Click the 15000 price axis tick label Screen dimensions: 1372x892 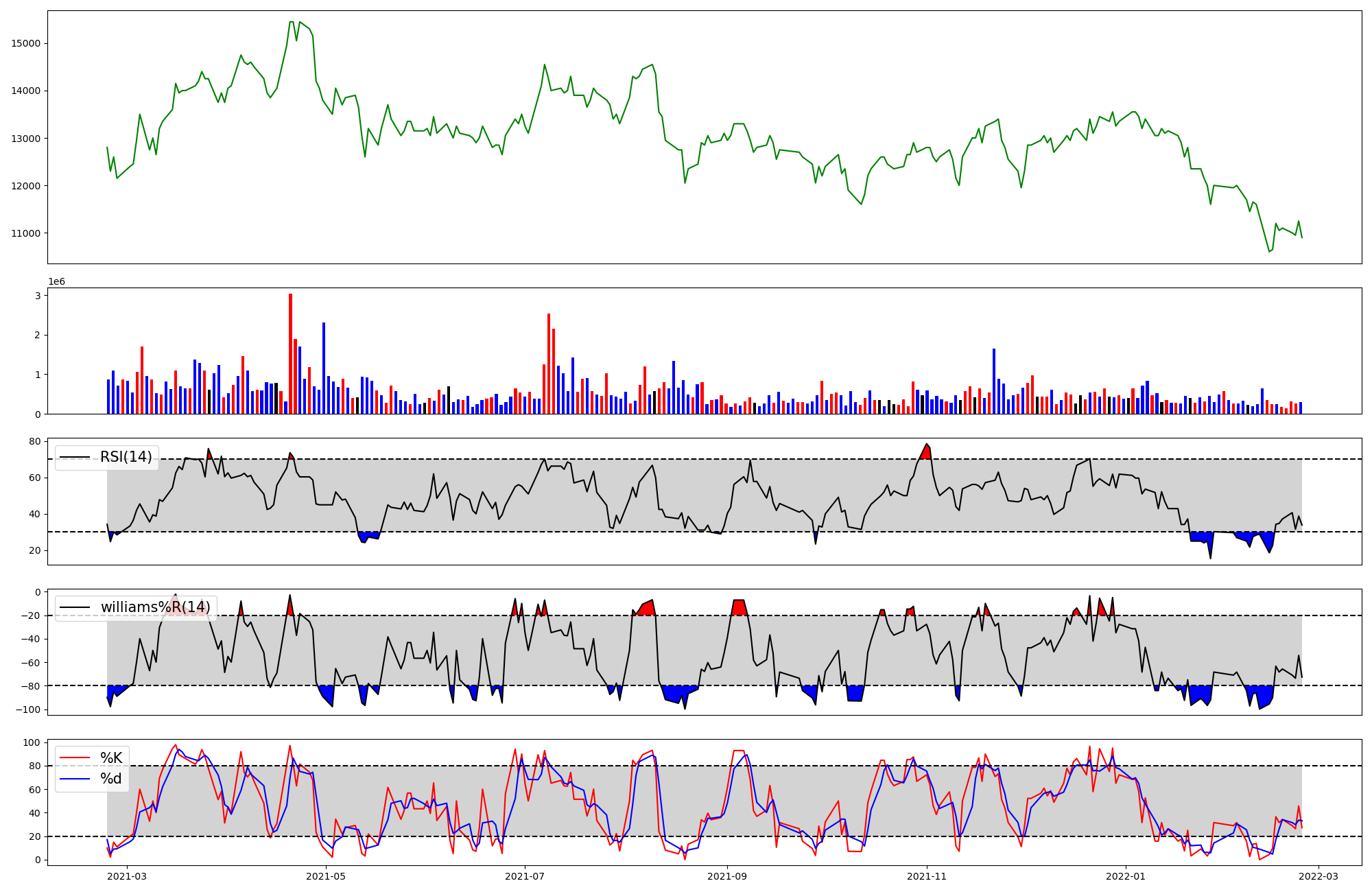[26, 43]
